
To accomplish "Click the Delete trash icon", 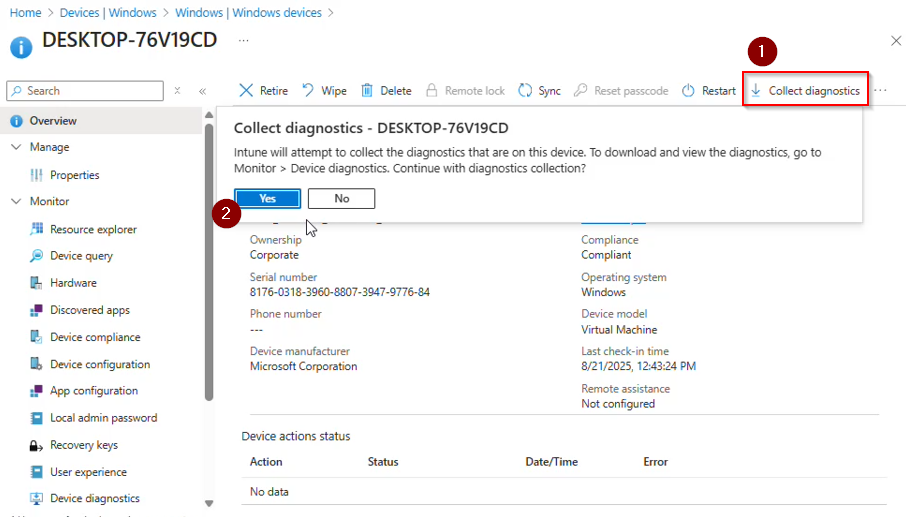I will point(367,91).
